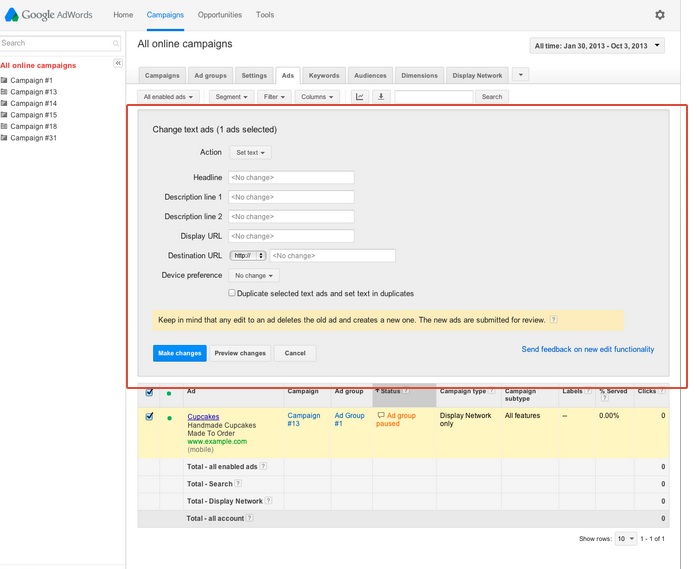Click the speech bubble icon by Ad group paused

(381, 415)
